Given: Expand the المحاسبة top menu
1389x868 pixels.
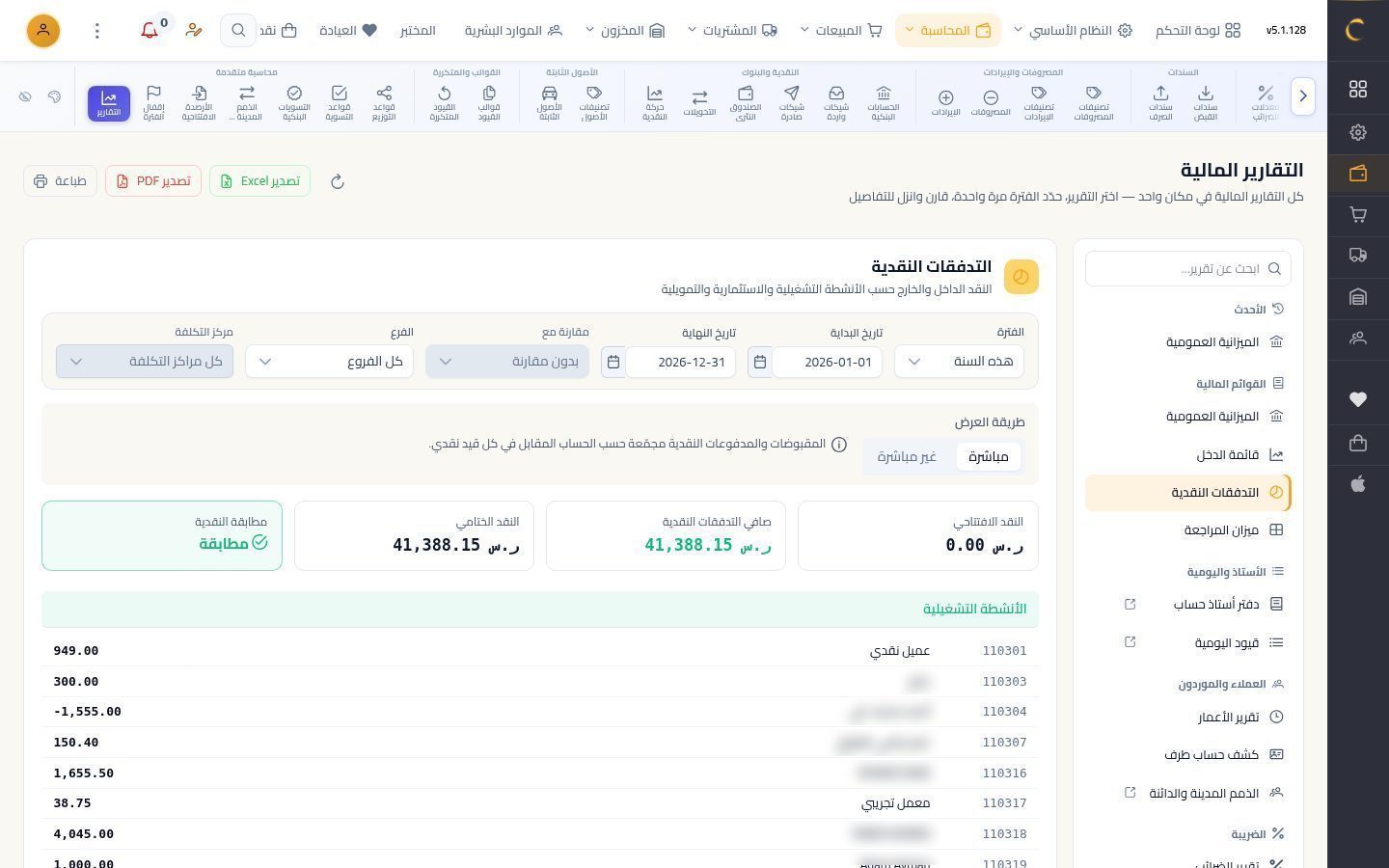Looking at the screenshot, I should click(948, 31).
